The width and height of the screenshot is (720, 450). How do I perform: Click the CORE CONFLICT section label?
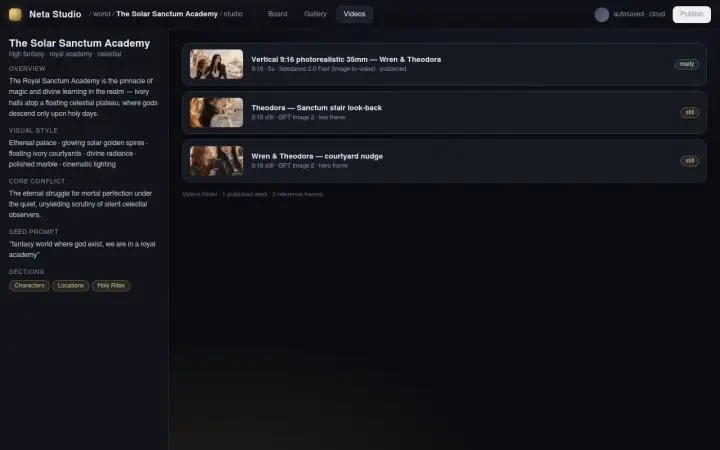click(37, 181)
